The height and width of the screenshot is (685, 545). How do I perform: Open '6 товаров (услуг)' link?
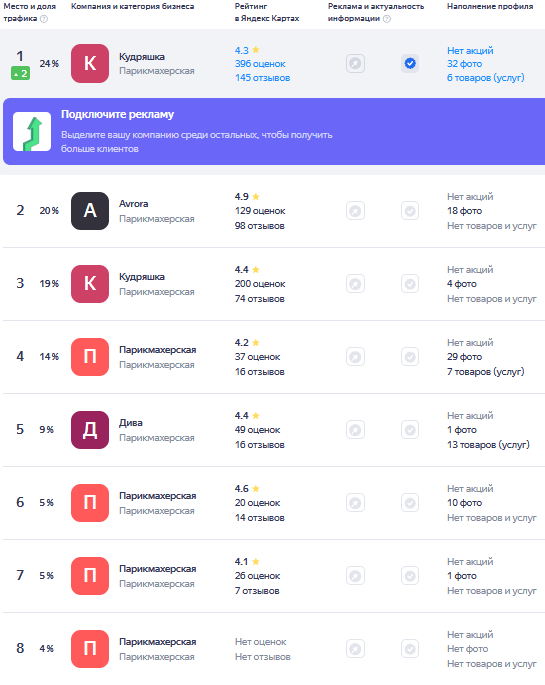pos(486,78)
